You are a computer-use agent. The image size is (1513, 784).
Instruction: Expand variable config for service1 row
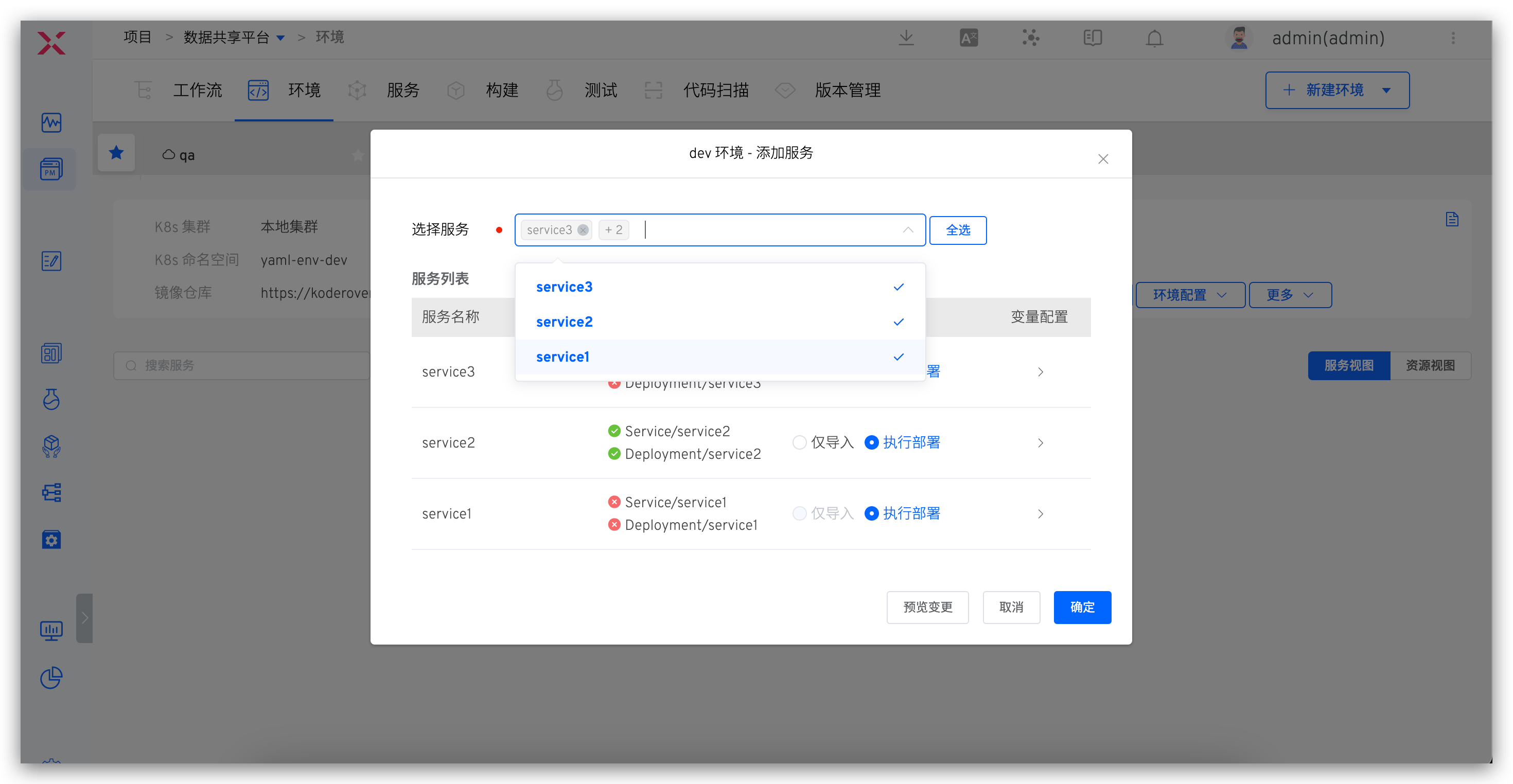1040,514
